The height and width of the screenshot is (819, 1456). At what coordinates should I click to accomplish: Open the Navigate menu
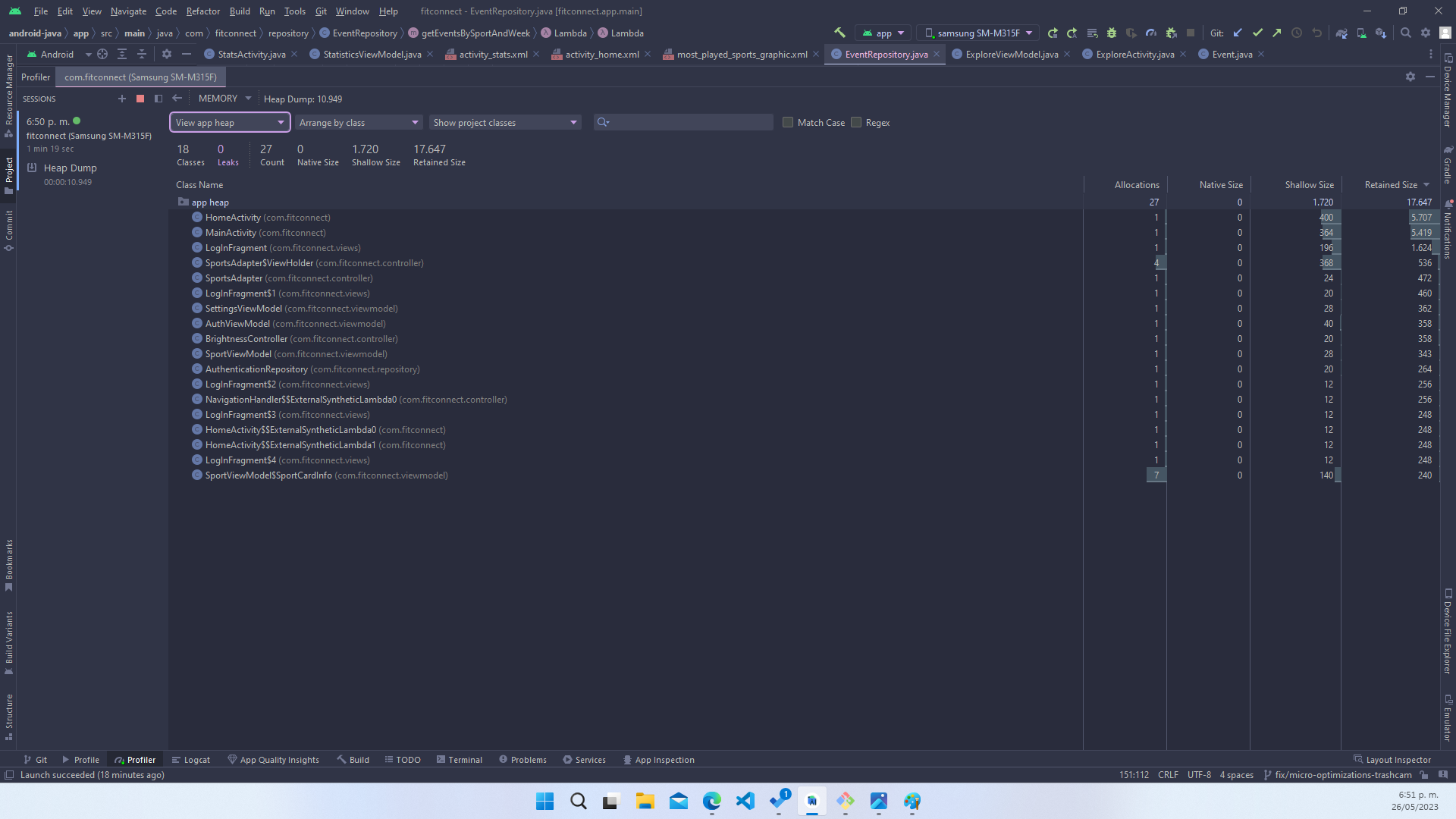click(x=128, y=11)
